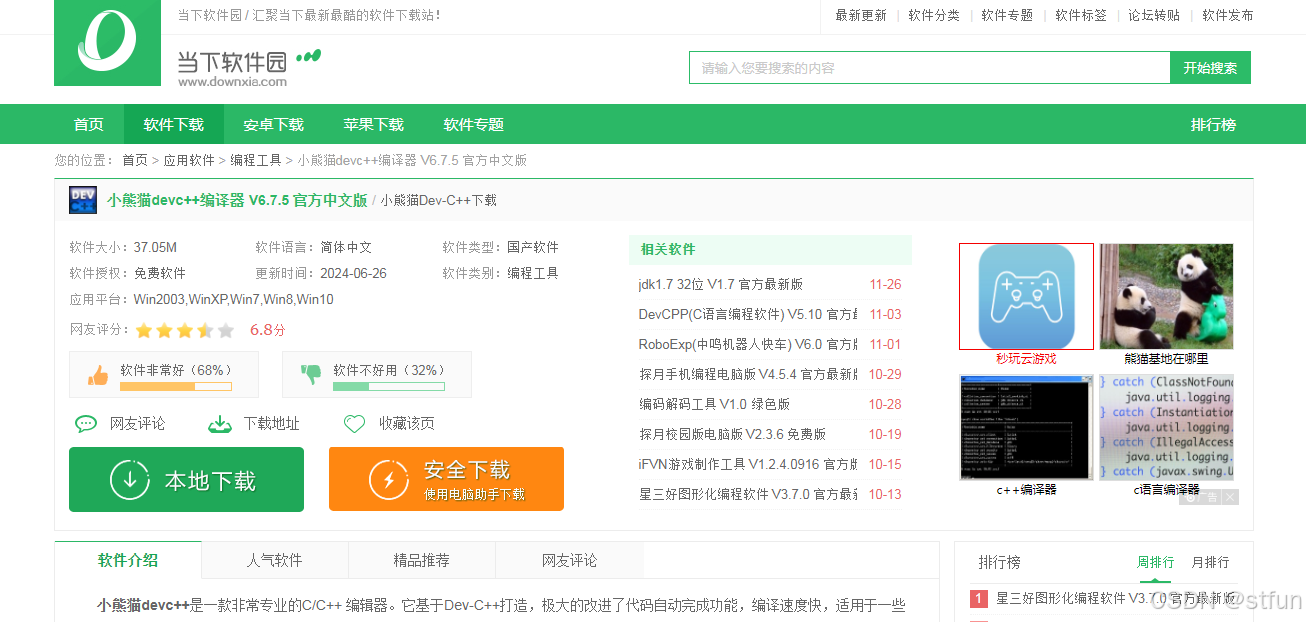
Task: Open the 首页 navigation tab
Action: coord(89,125)
